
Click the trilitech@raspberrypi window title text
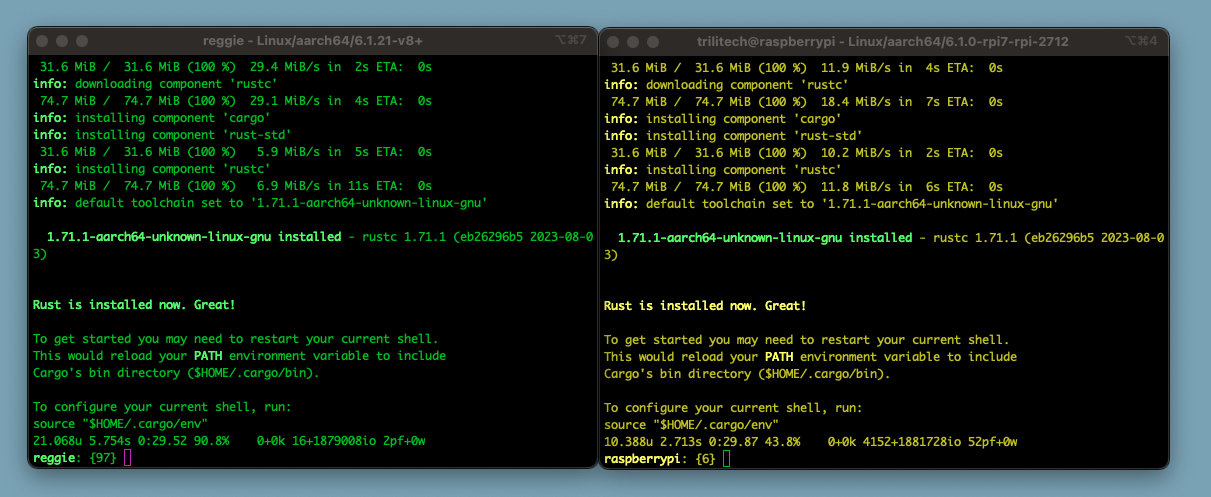point(883,41)
